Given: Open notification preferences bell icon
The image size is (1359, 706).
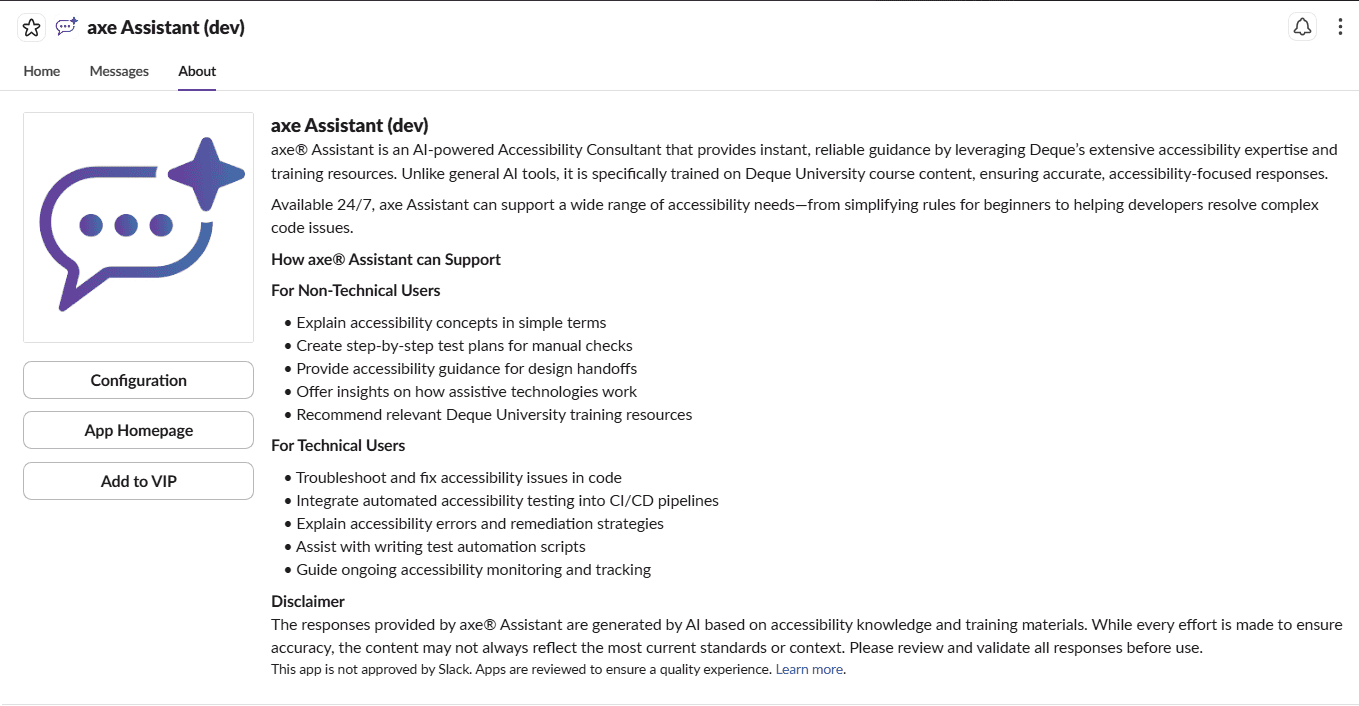Looking at the screenshot, I should click(1302, 28).
